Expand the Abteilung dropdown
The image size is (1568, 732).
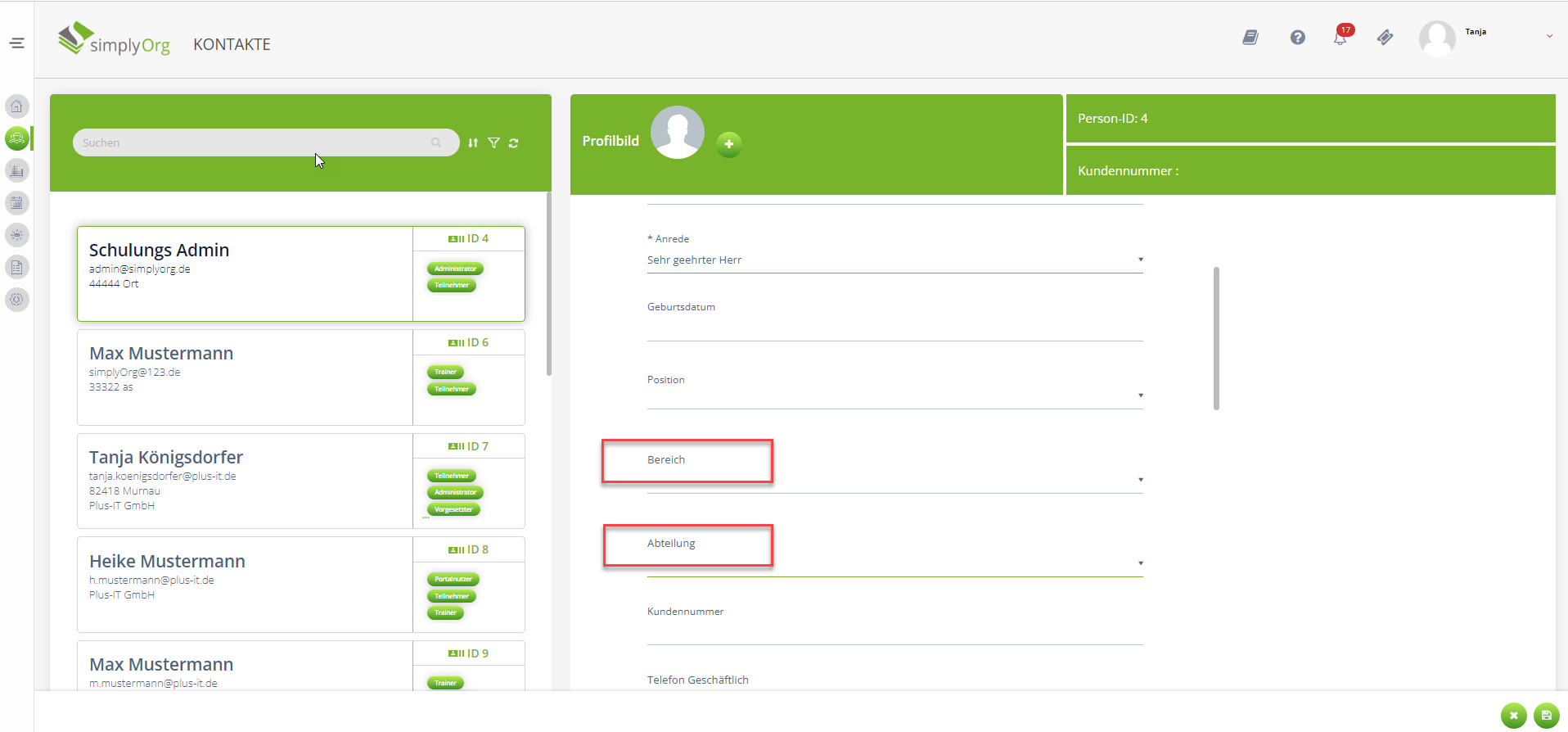[x=1140, y=563]
